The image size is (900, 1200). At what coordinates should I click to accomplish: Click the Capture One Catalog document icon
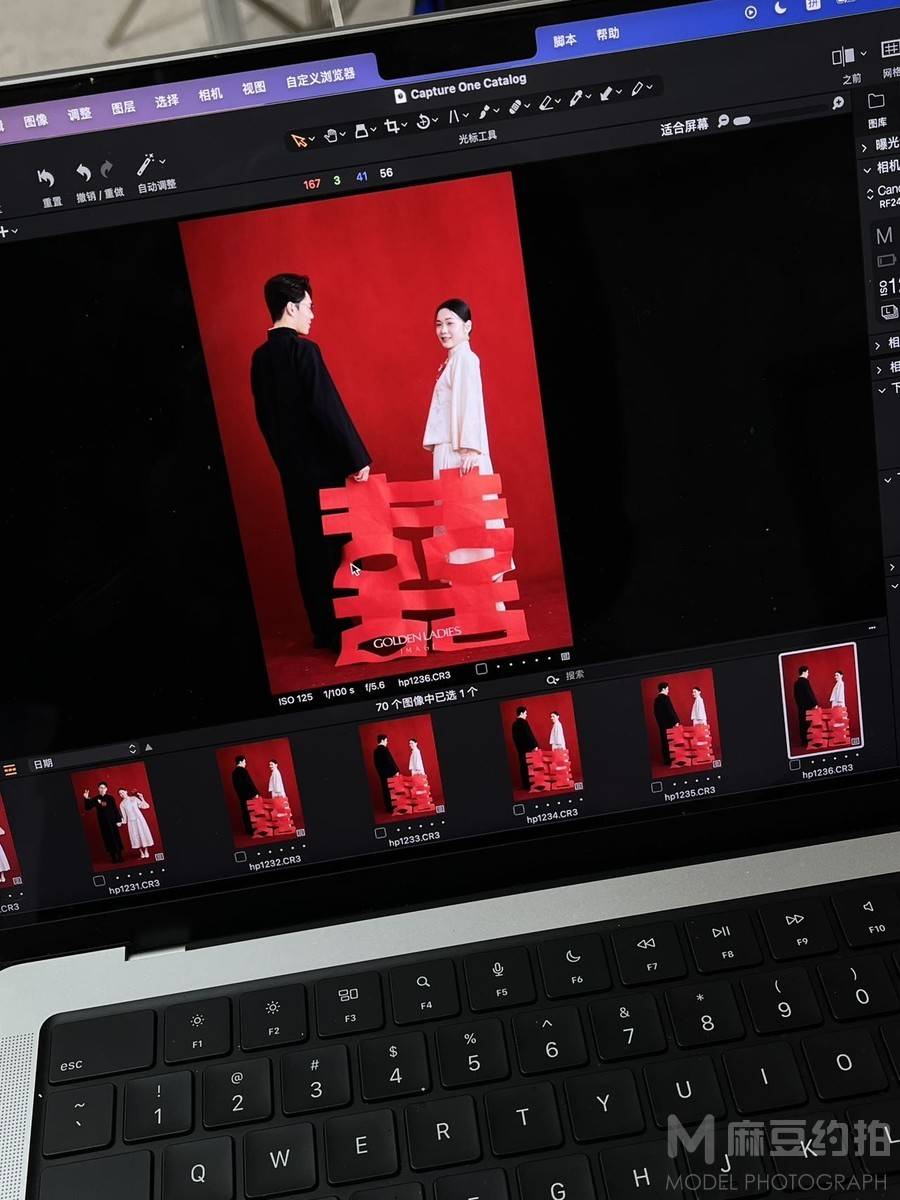(x=400, y=95)
